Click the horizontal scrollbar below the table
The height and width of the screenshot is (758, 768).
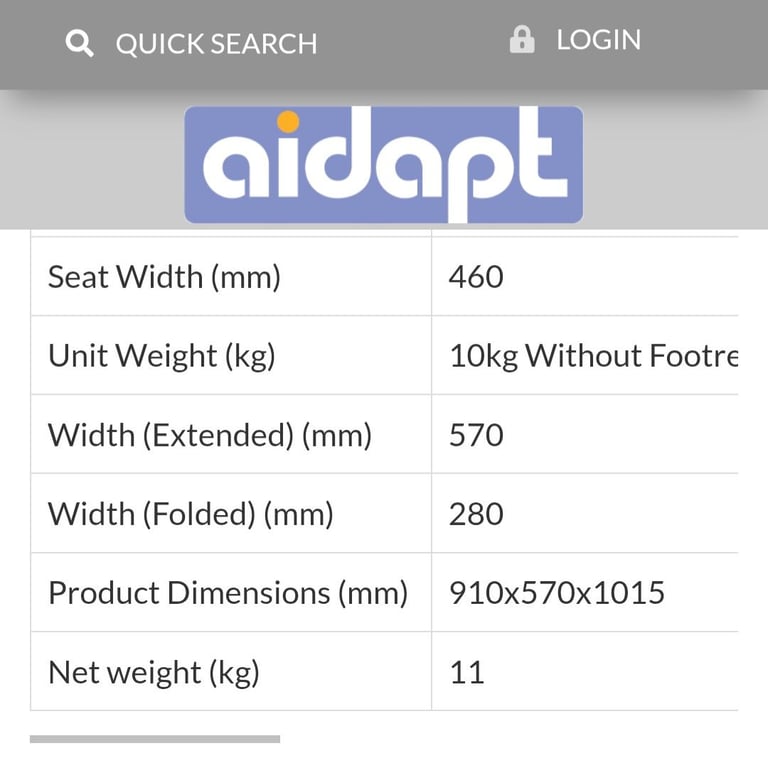(x=155, y=739)
